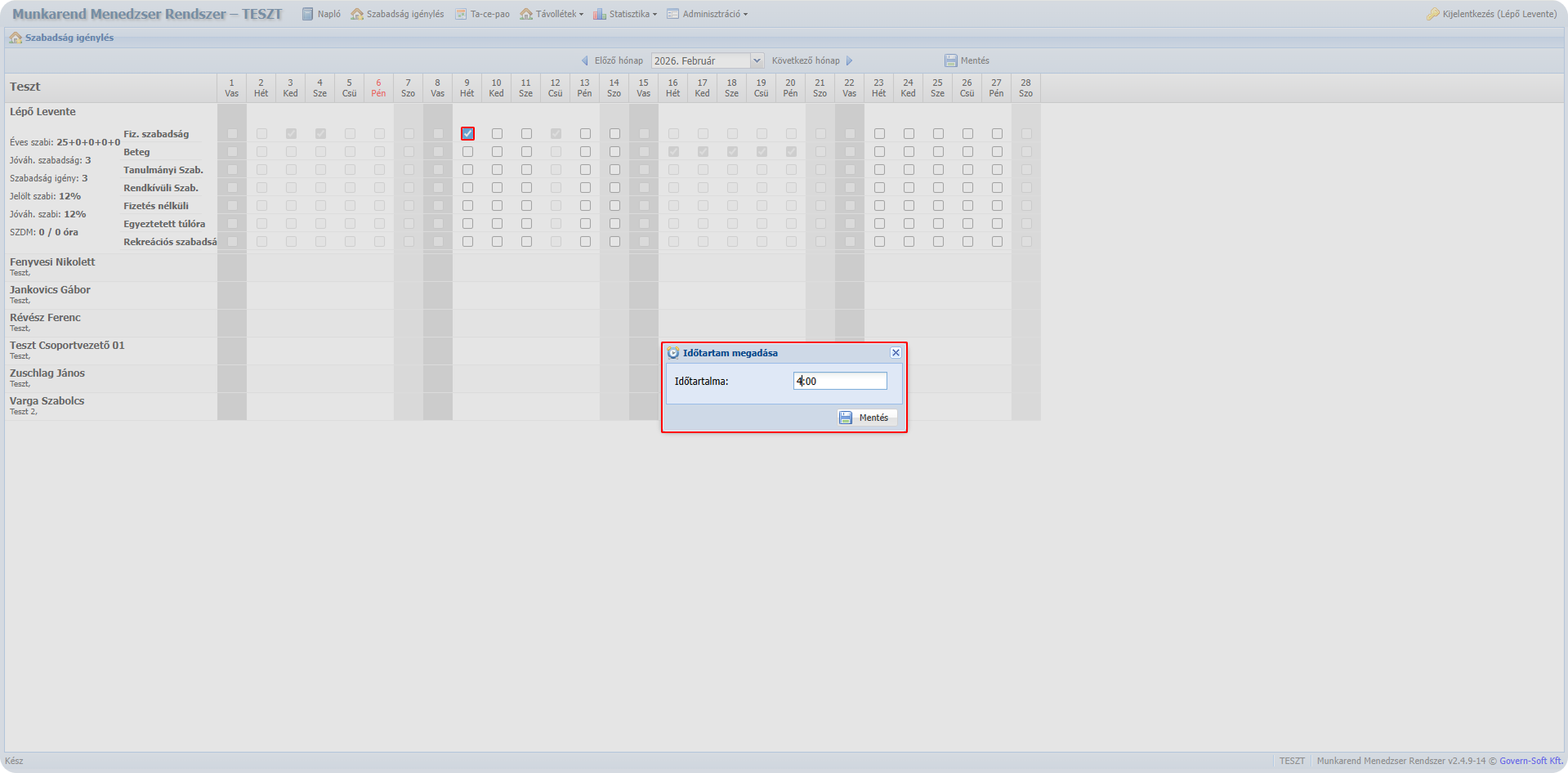Viewport: 1568px width, 773px height.
Task: Click the Időtartalma time input field
Action: pyautogui.click(x=839, y=382)
